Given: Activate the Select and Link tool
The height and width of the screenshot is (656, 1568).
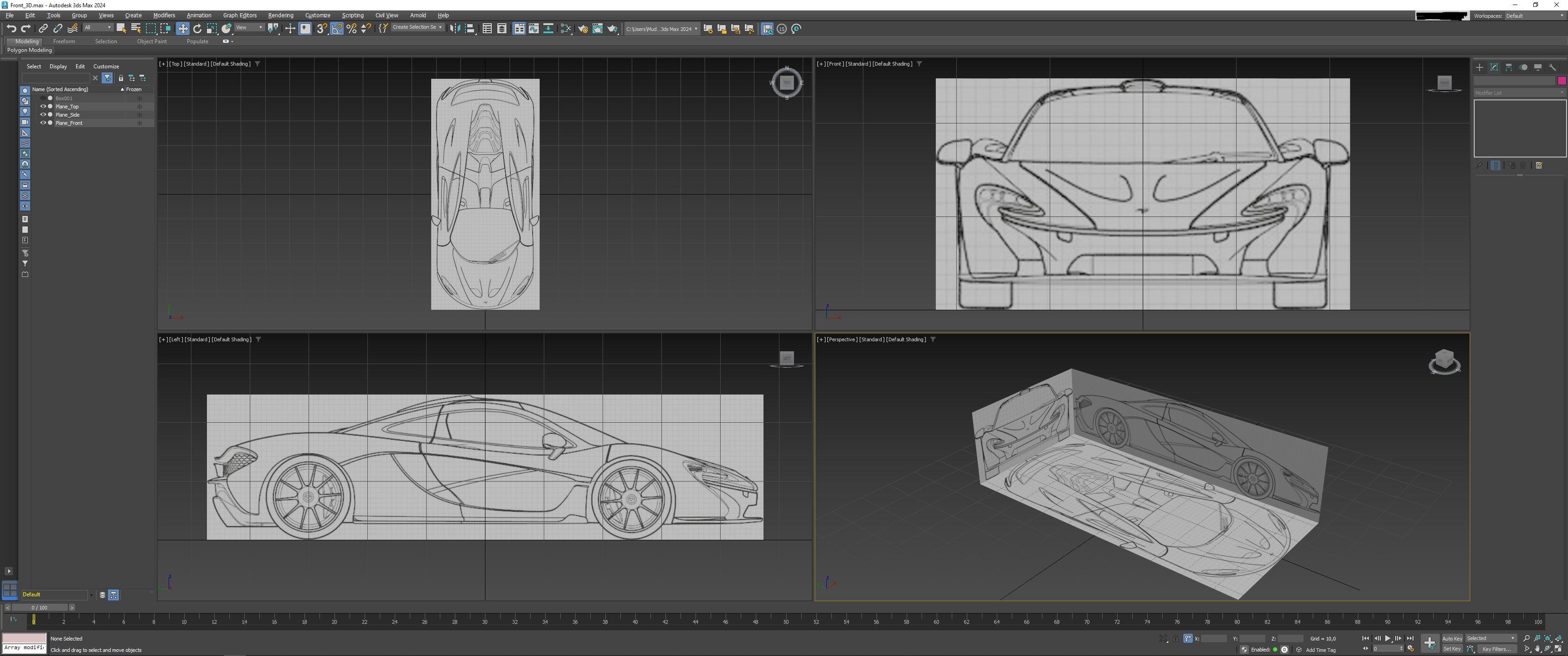Looking at the screenshot, I should tap(43, 29).
